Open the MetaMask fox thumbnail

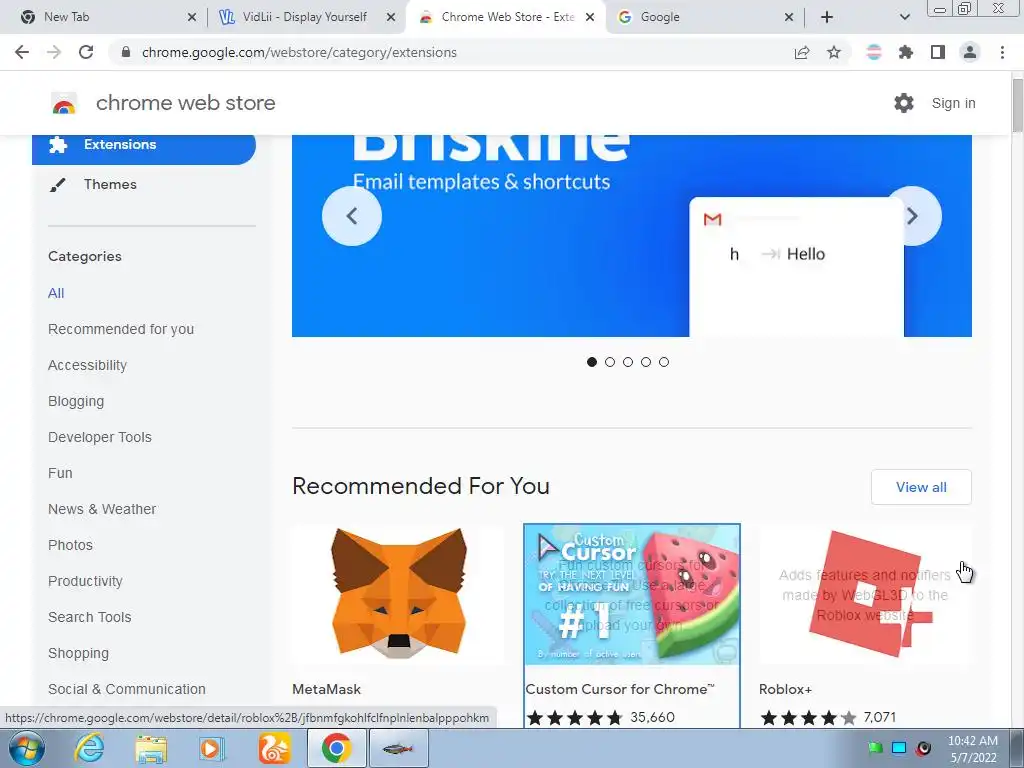click(398, 594)
